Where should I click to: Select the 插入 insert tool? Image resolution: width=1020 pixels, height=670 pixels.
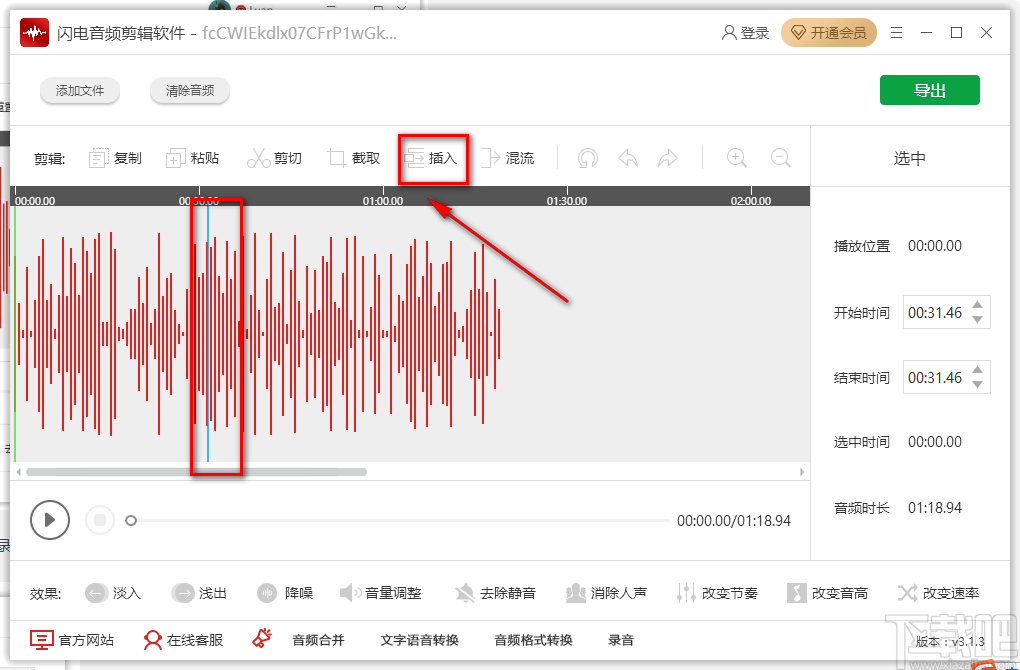433,157
